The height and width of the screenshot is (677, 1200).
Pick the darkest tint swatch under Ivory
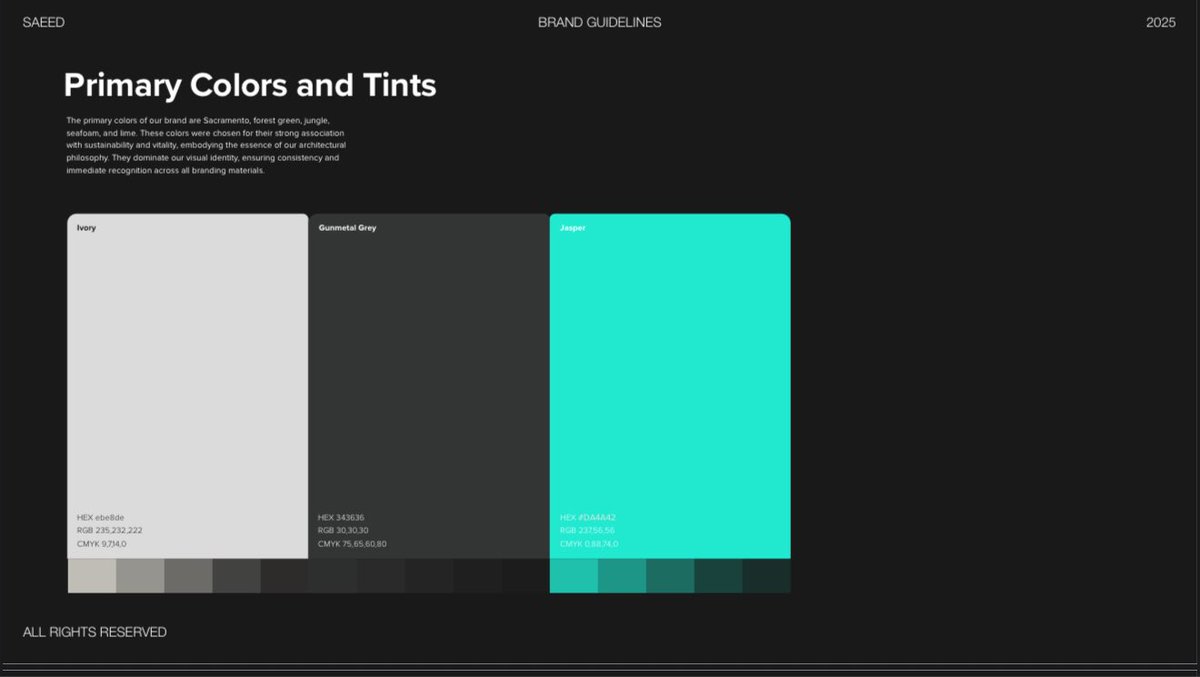285,576
